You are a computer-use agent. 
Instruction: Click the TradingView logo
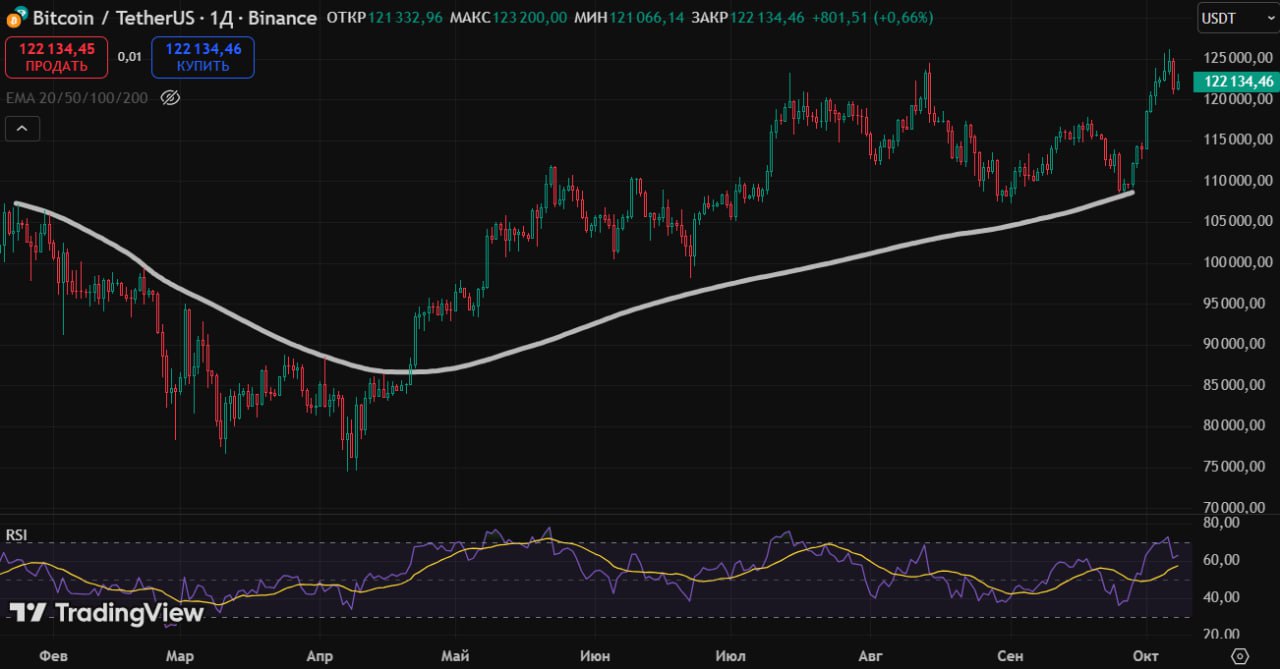107,613
